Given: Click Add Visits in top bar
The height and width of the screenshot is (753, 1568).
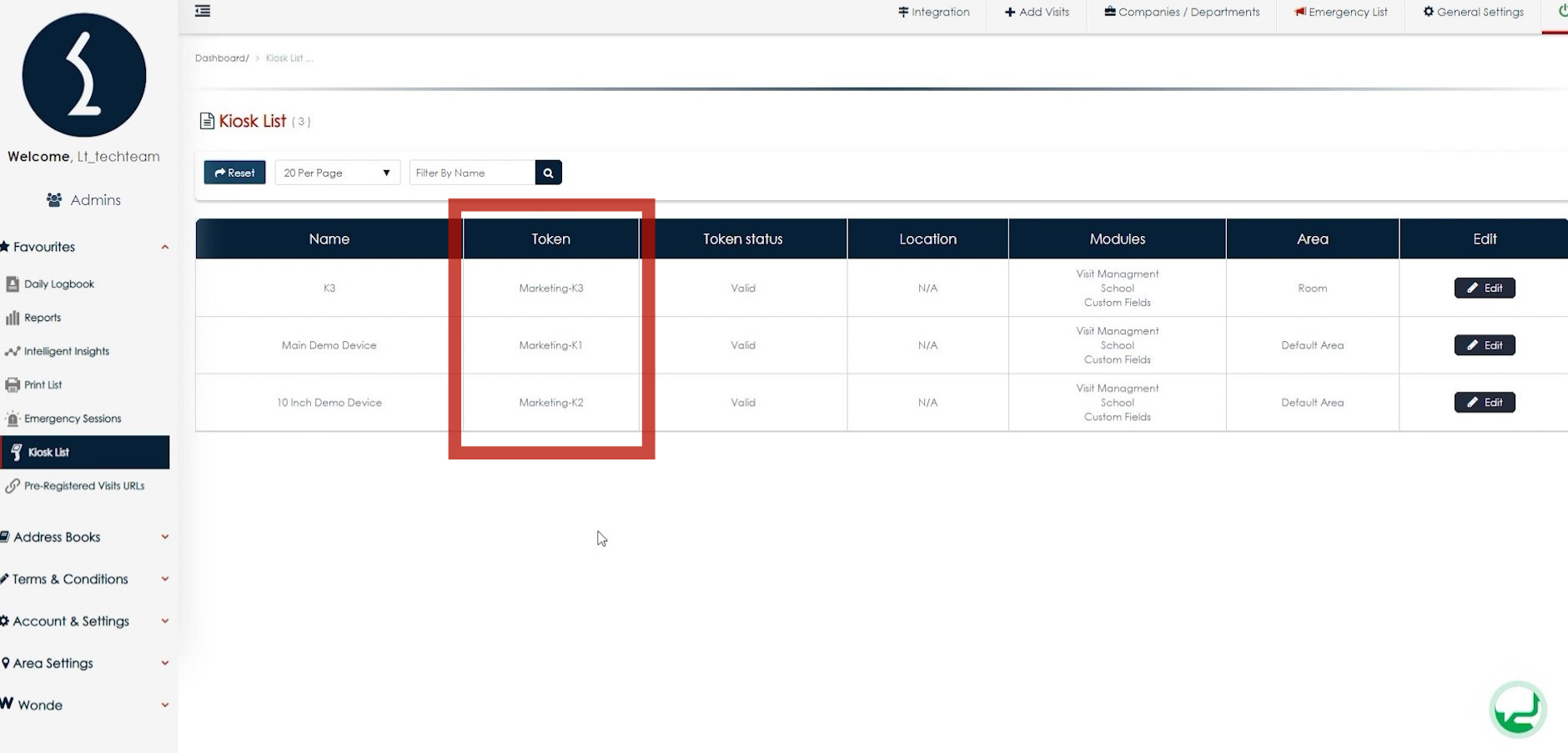Looking at the screenshot, I should pos(1037,12).
